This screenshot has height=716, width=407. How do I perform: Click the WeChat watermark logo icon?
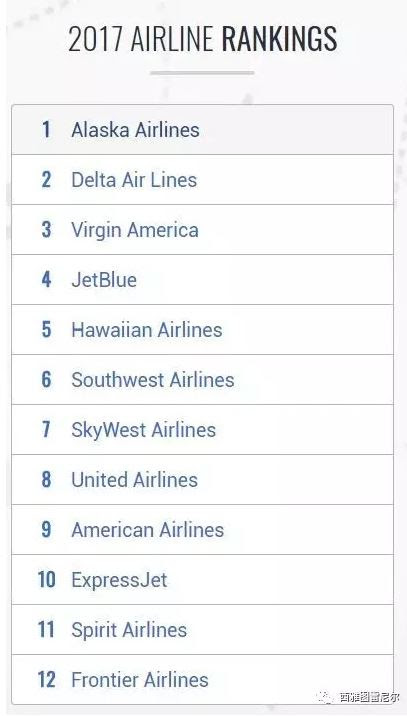point(325,697)
